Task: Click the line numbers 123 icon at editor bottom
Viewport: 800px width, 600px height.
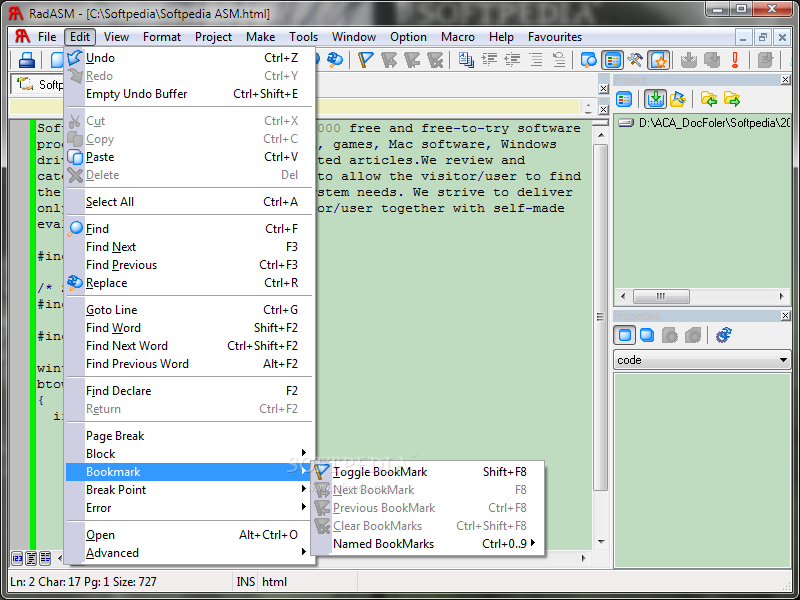Action: click(17, 558)
